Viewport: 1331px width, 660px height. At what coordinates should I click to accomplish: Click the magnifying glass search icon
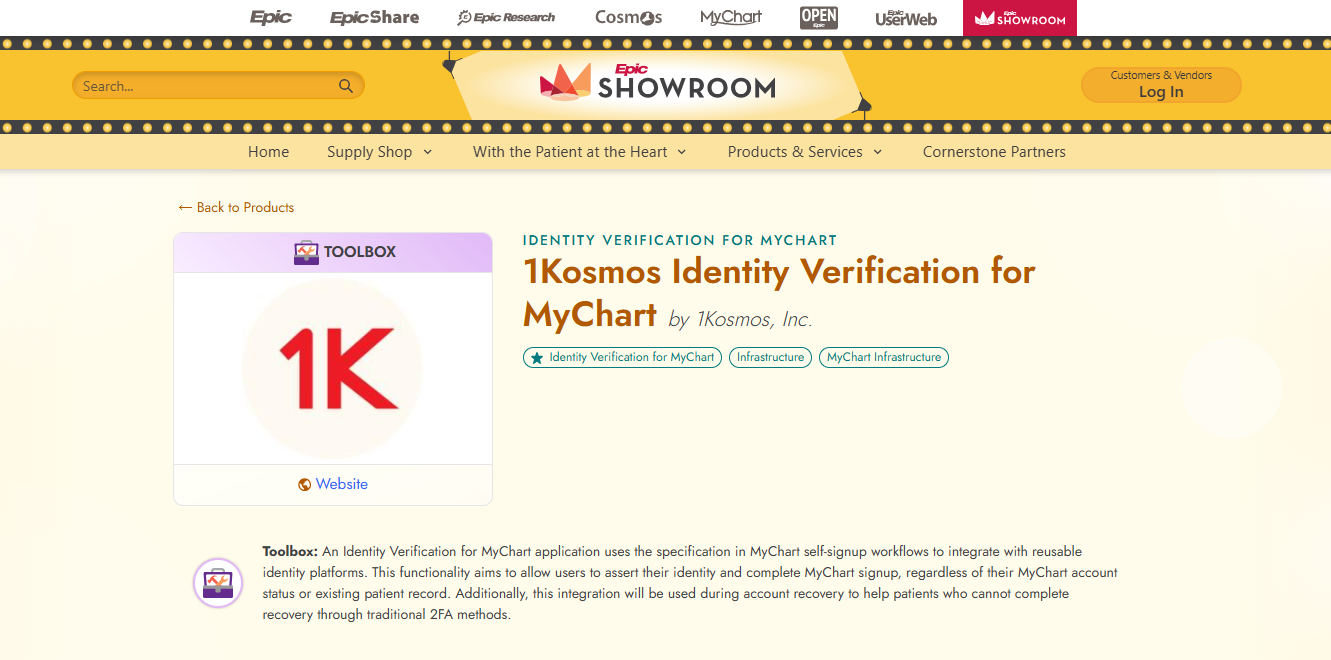pyautogui.click(x=346, y=86)
